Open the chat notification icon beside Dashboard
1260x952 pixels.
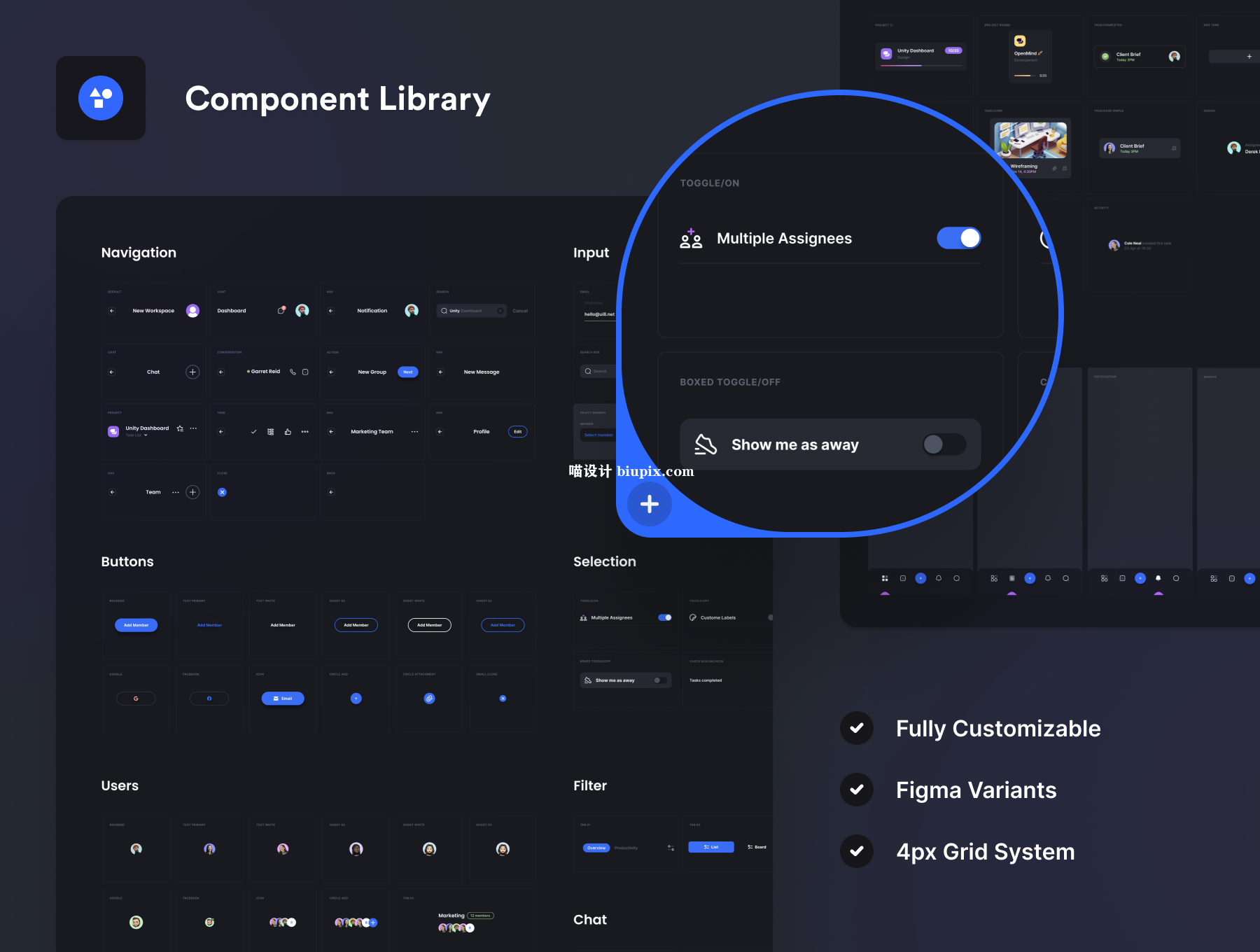tap(281, 310)
